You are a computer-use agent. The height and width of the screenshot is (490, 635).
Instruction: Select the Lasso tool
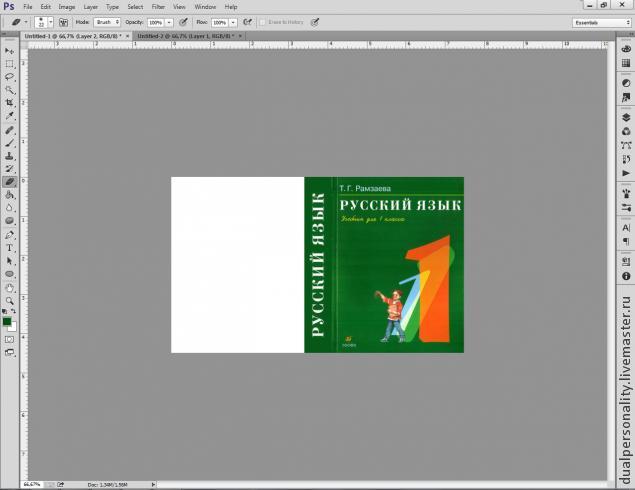pyautogui.click(x=10, y=76)
